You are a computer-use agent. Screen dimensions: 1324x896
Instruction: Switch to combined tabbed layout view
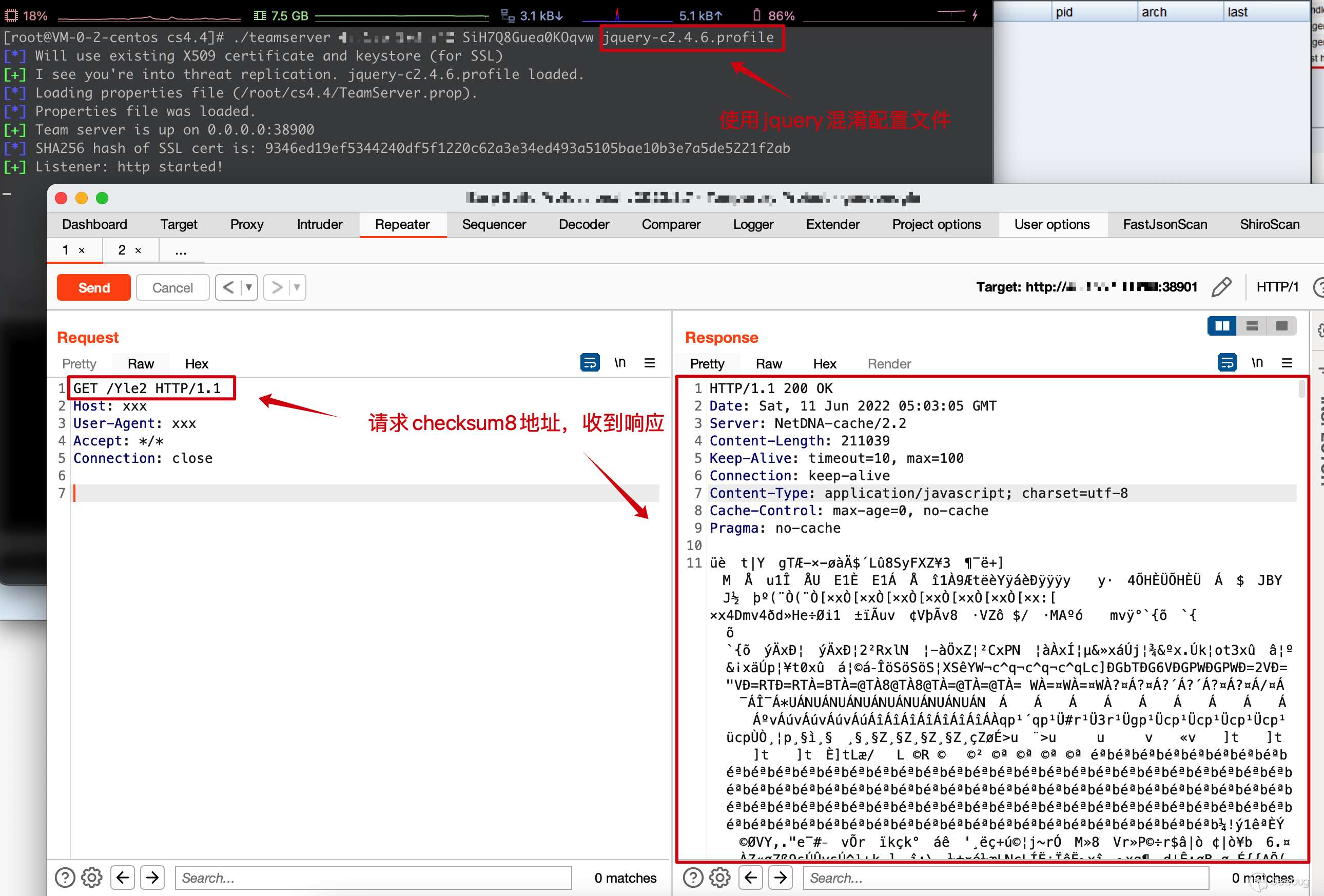click(1281, 326)
